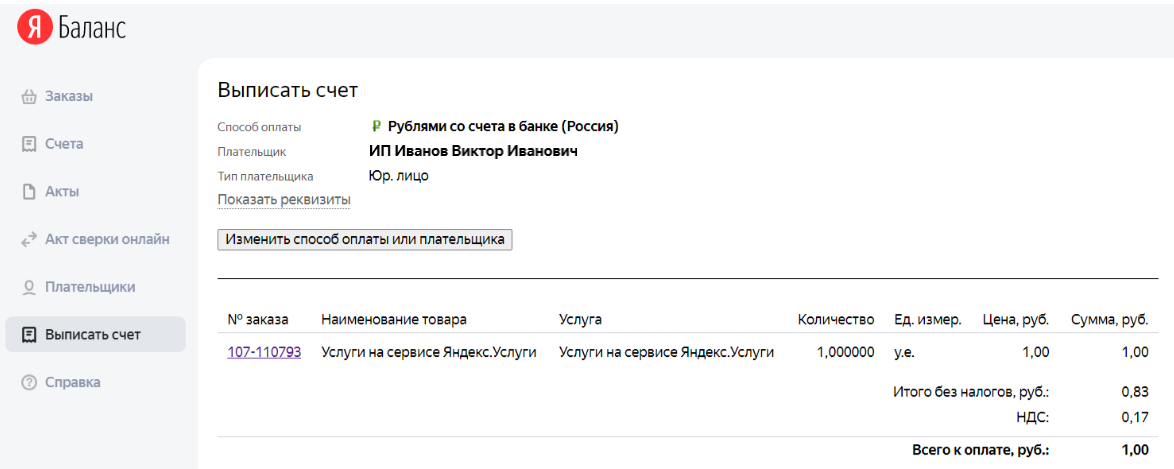Click the Yandex Balance logo

72,28
